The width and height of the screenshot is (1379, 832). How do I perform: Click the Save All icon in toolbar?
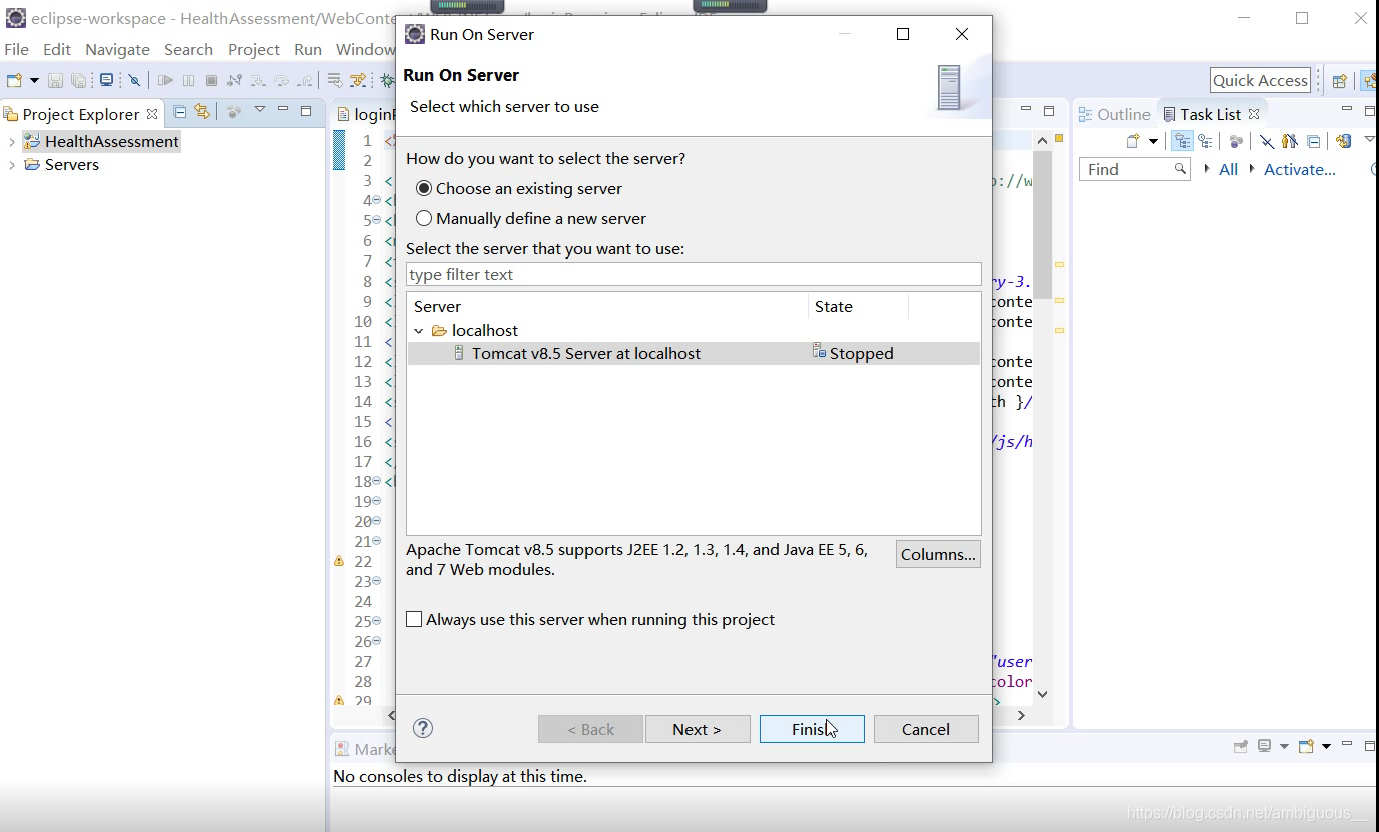[78, 80]
